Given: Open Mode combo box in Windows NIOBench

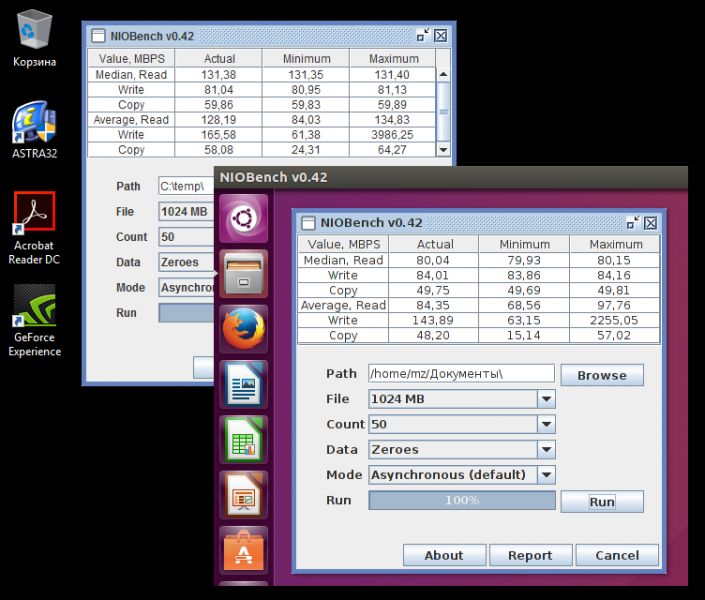Looking at the screenshot, I should point(186,287).
